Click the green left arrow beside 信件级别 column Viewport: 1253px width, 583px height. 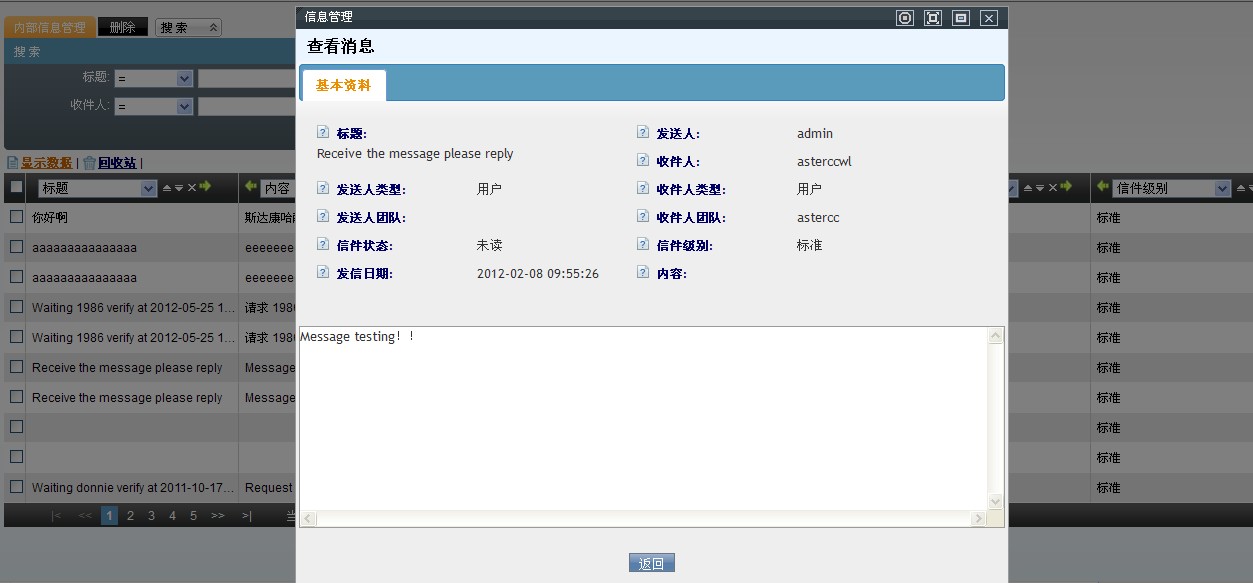[x=1103, y=187]
